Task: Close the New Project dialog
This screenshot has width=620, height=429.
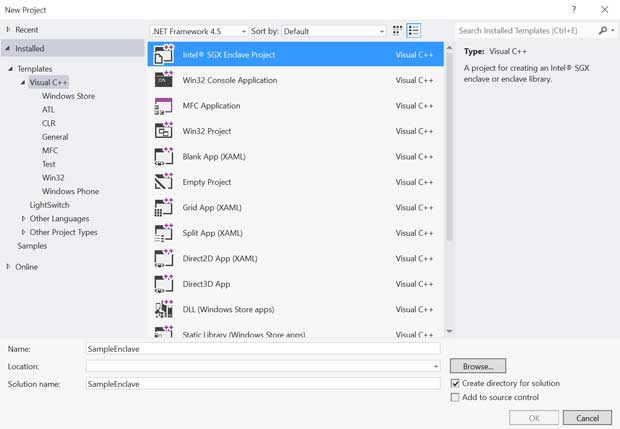Action: 605,9
